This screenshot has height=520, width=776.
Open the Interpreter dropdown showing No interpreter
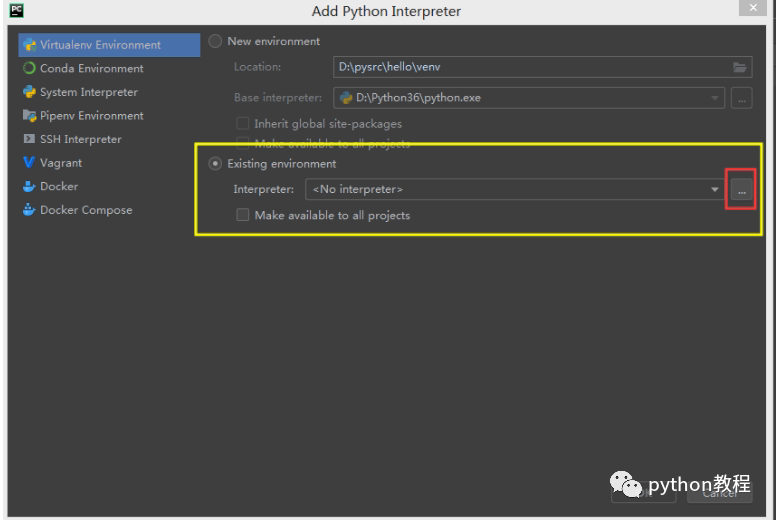(714, 189)
